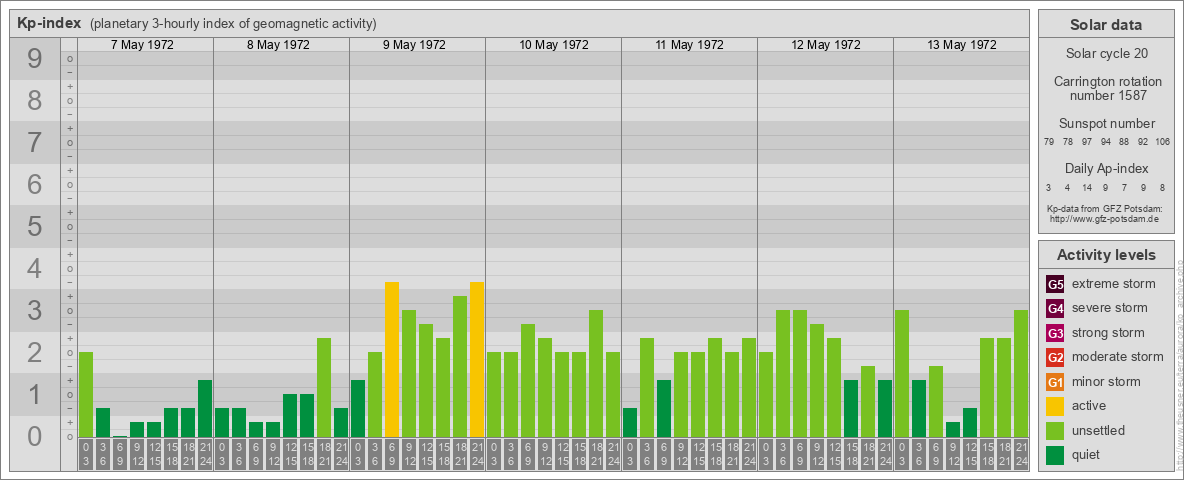Click the 12 May 18-21h bar
The width and height of the screenshot is (1184, 480).
point(868,402)
